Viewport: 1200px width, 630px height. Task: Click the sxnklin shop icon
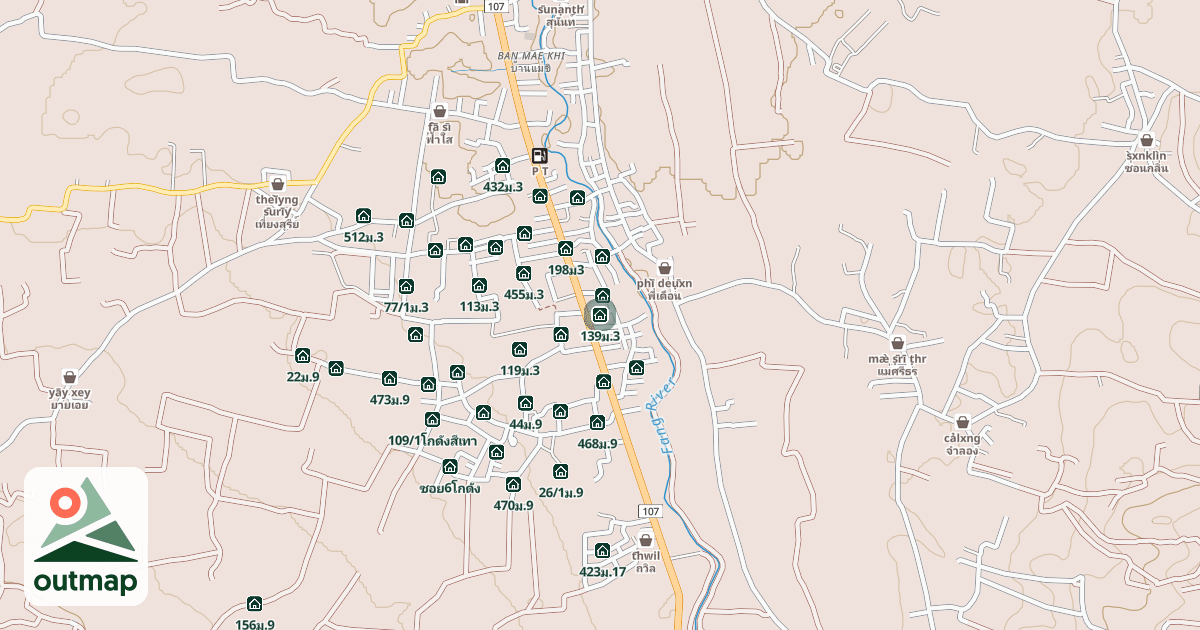coord(1146,140)
